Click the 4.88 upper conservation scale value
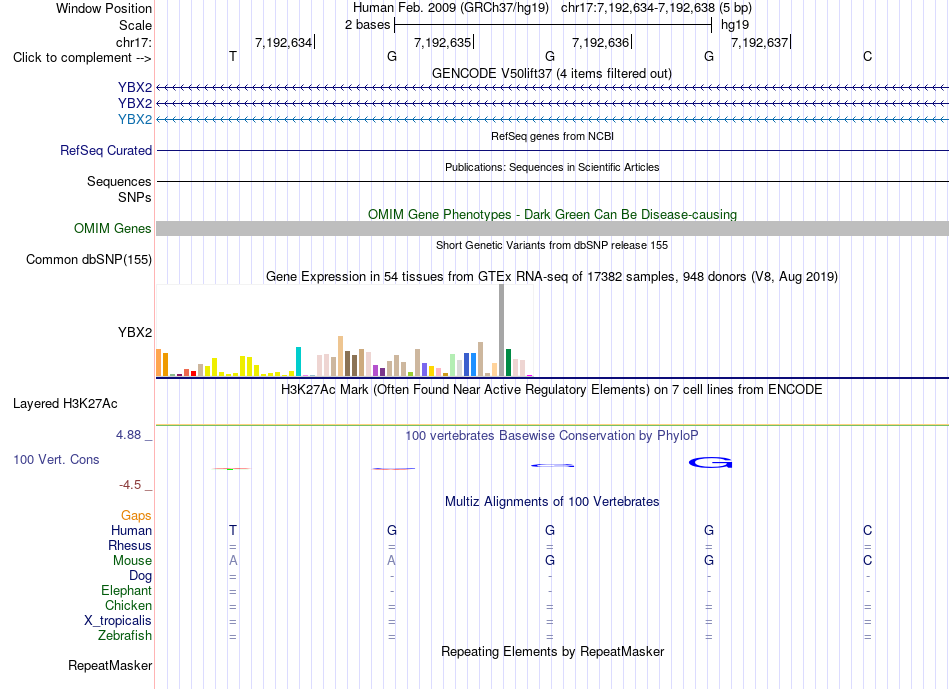950x689 pixels. point(128,434)
